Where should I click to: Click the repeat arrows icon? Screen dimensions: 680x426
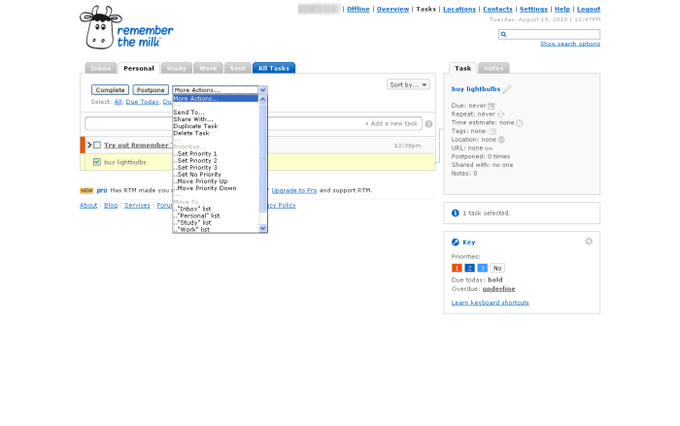[500, 115]
